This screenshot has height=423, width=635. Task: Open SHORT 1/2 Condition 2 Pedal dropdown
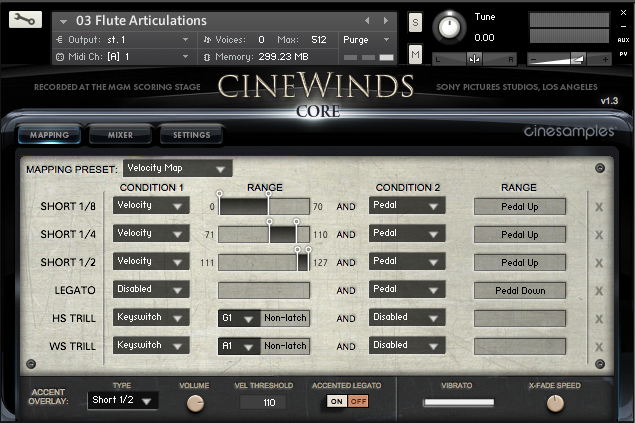tap(407, 261)
